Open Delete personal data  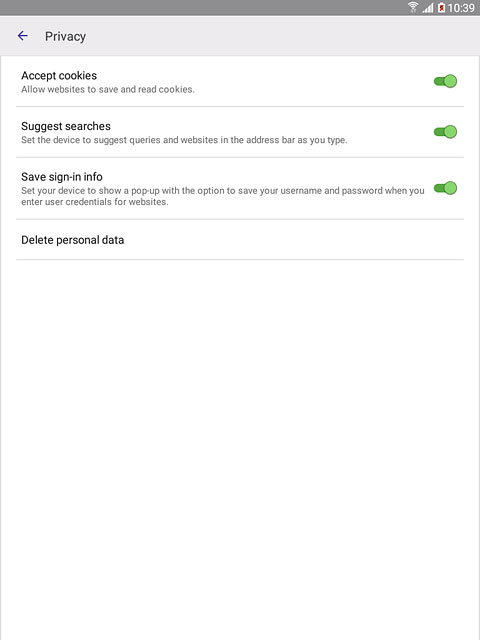coord(240,240)
